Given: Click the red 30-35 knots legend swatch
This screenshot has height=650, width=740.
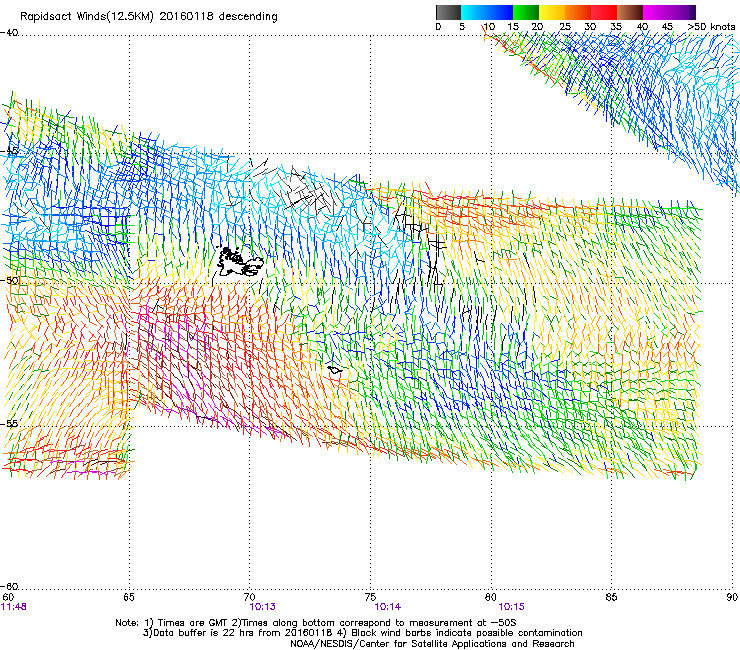Looking at the screenshot, I should coord(604,12).
